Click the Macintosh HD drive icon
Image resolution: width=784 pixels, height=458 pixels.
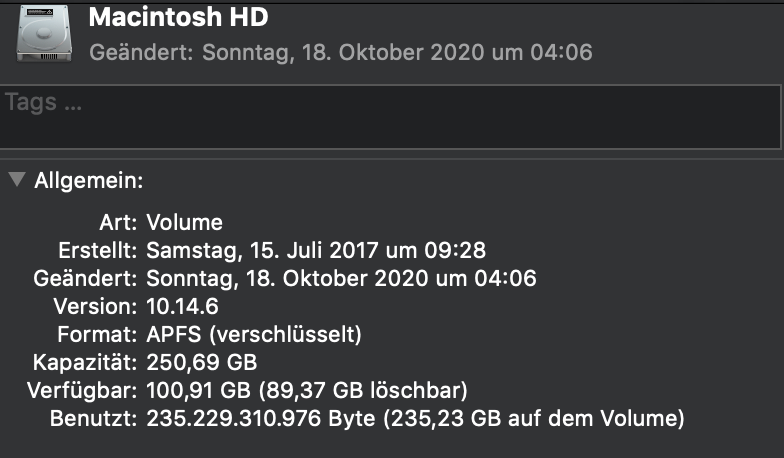pos(43,33)
